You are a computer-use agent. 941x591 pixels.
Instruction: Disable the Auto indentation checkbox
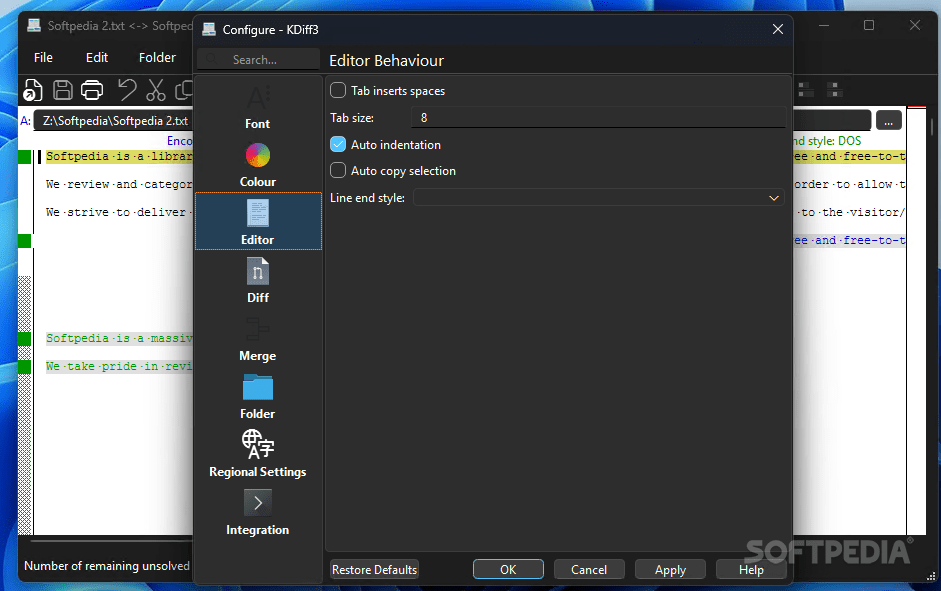coord(337,144)
